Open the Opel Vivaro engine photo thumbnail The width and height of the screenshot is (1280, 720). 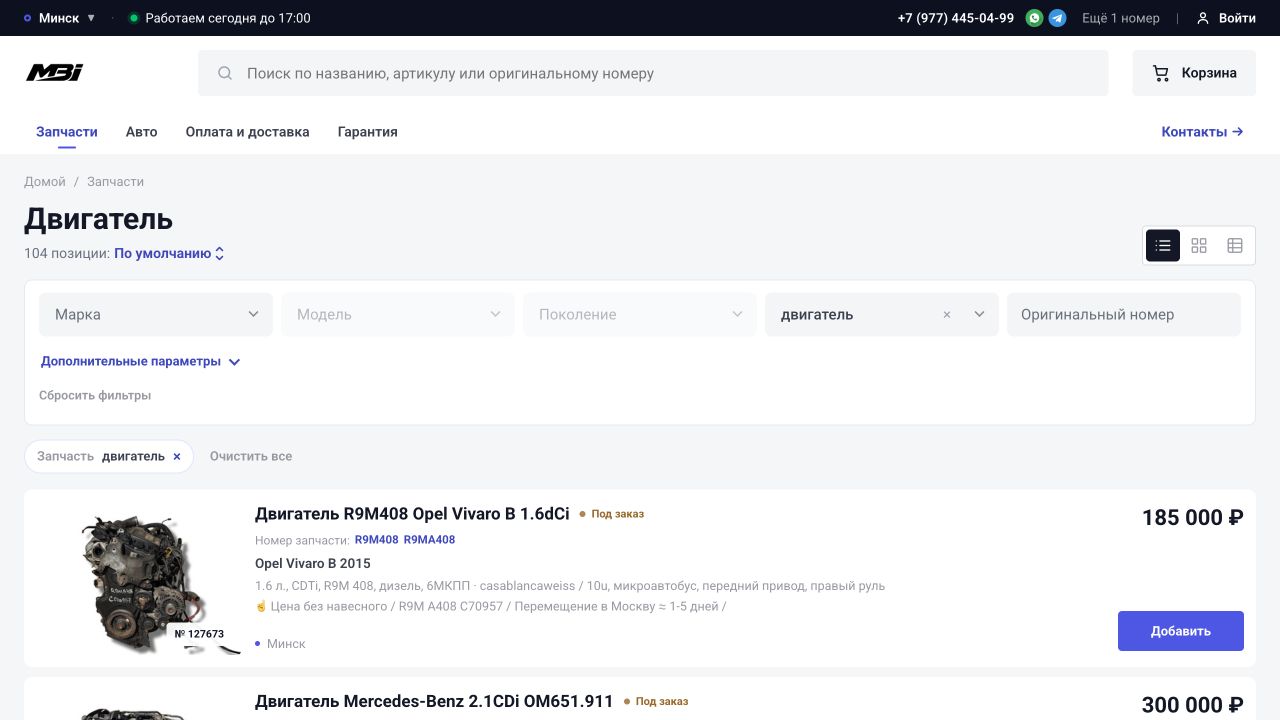140,580
